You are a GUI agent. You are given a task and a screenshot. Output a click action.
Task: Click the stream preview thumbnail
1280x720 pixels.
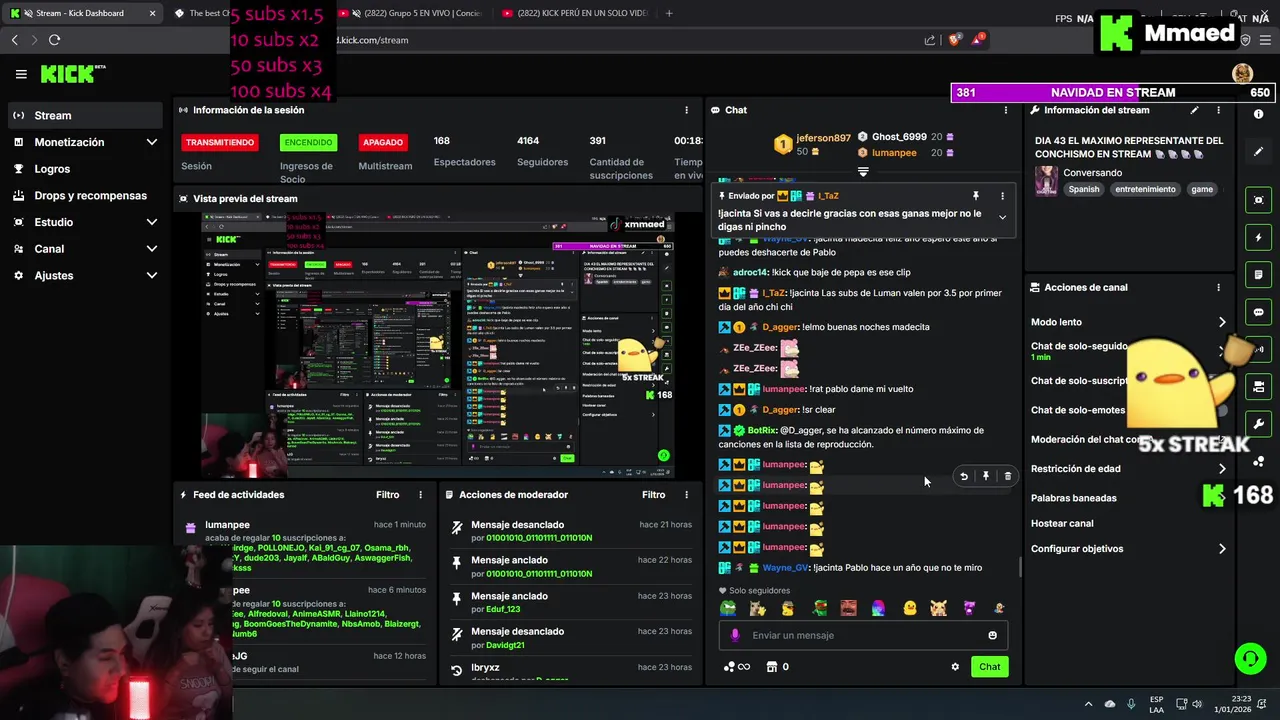click(x=437, y=345)
